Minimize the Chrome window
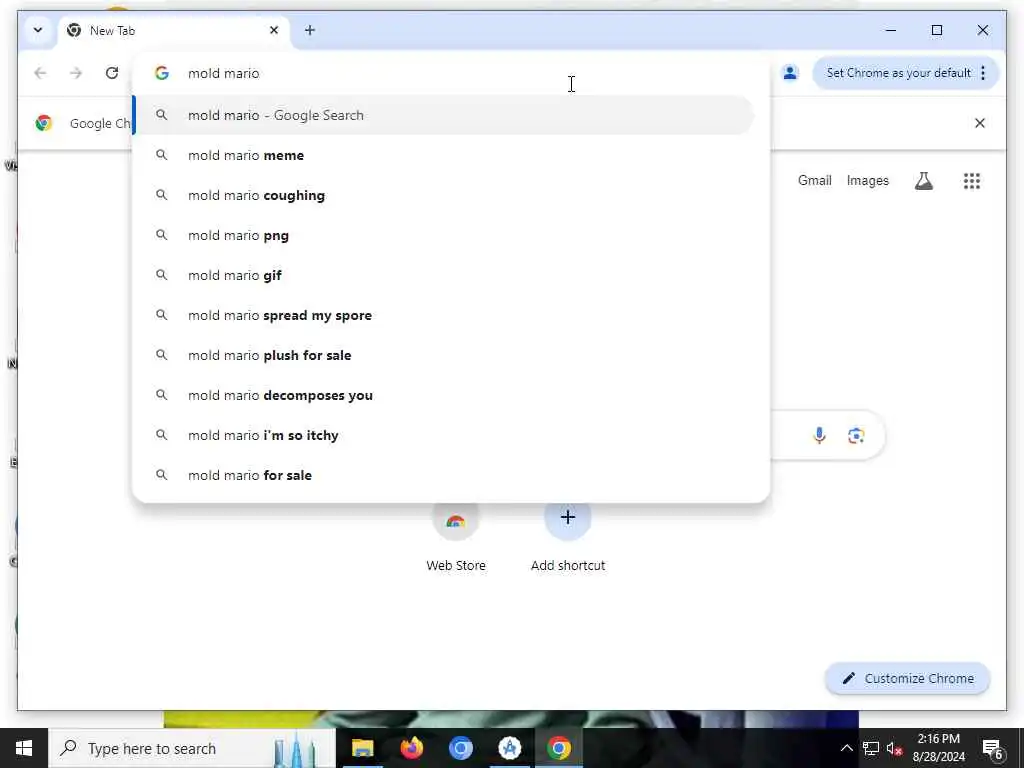Screen dimensions: 1024x768 pos(891,30)
